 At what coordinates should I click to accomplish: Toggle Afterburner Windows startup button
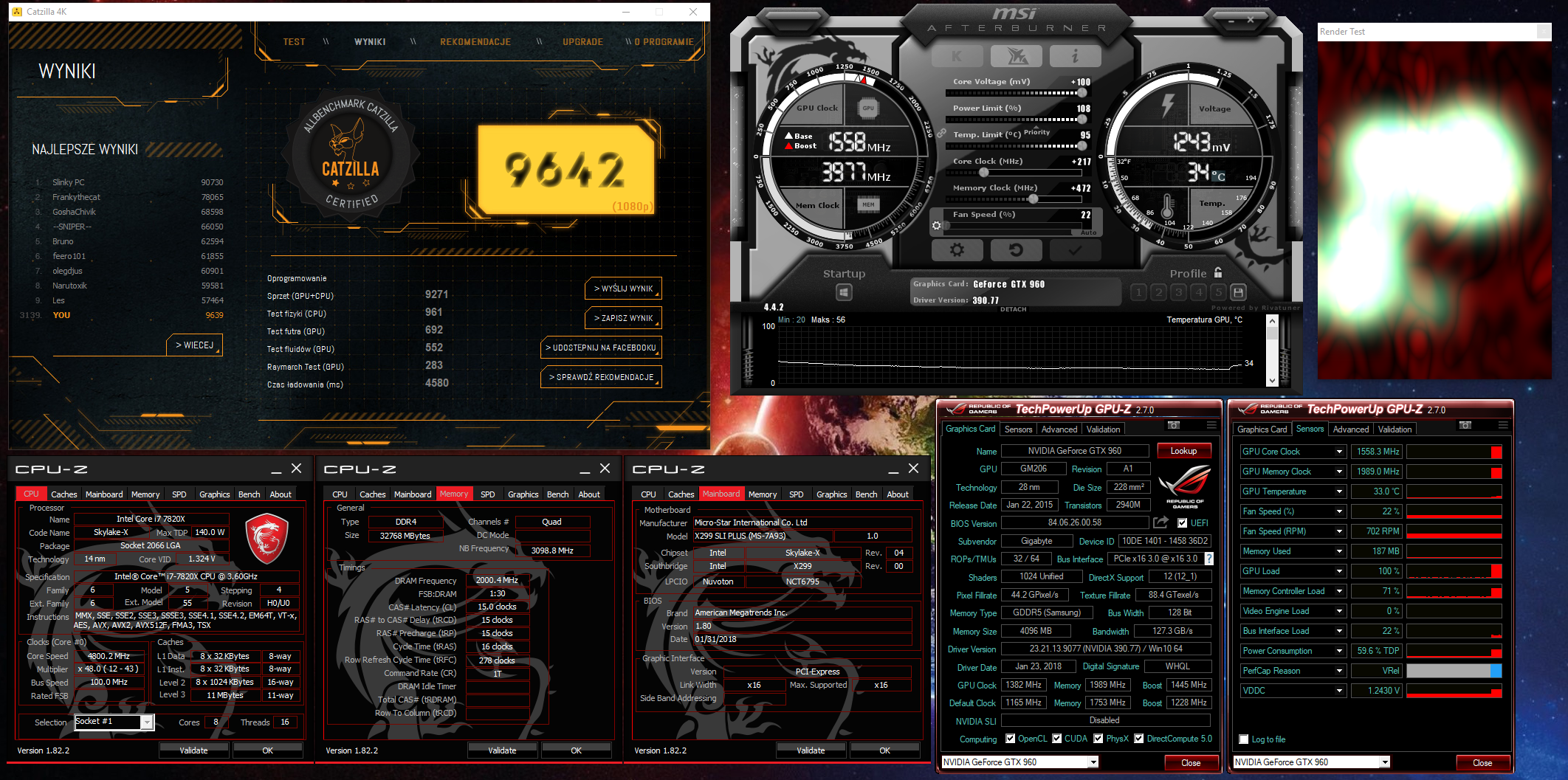[x=844, y=292]
